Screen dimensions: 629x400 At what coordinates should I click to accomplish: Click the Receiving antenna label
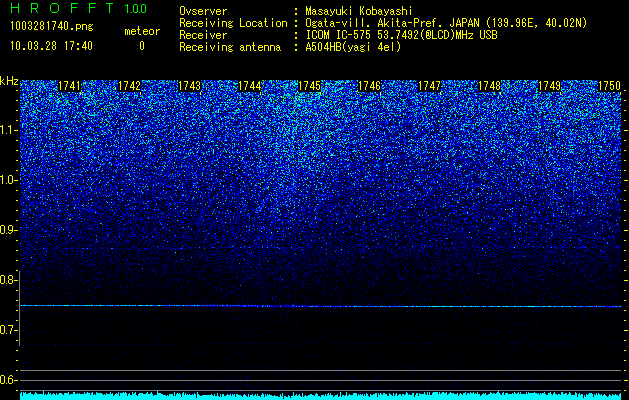pos(230,47)
